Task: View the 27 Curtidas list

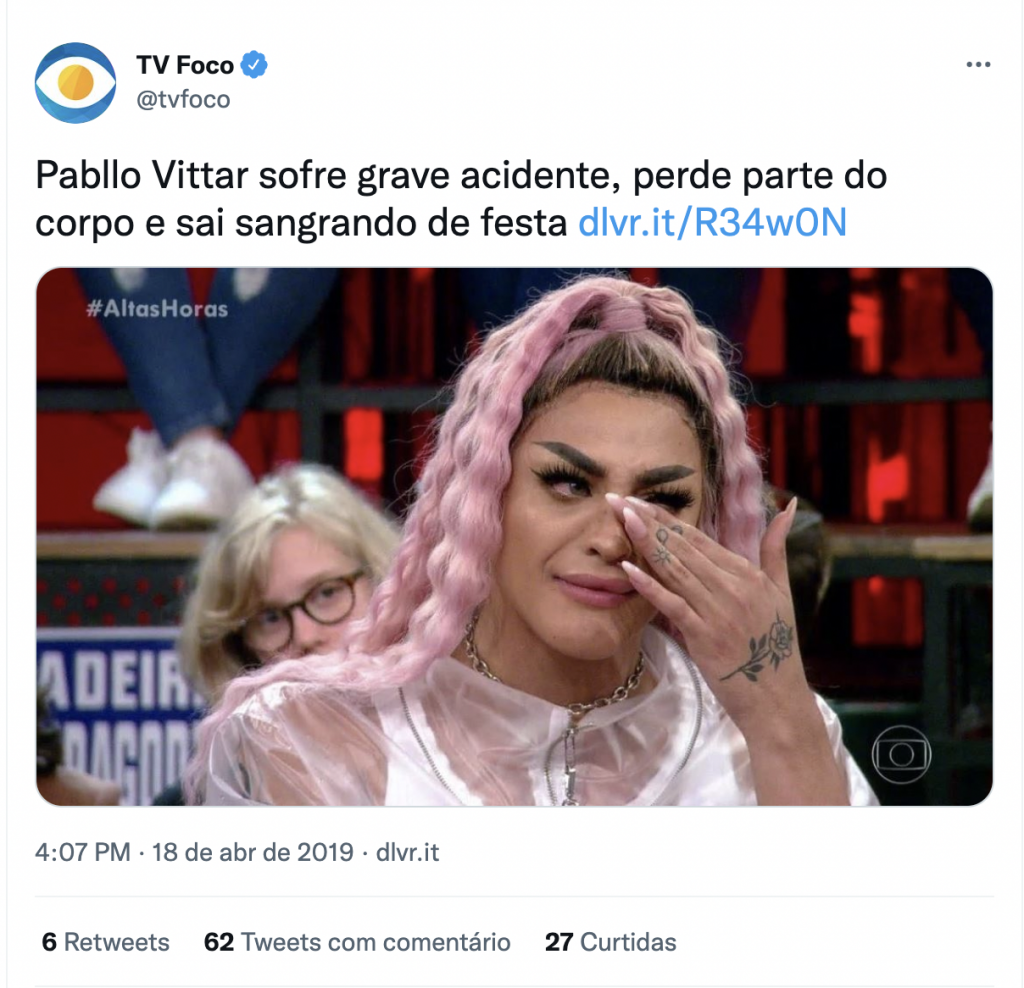Action: (x=611, y=942)
